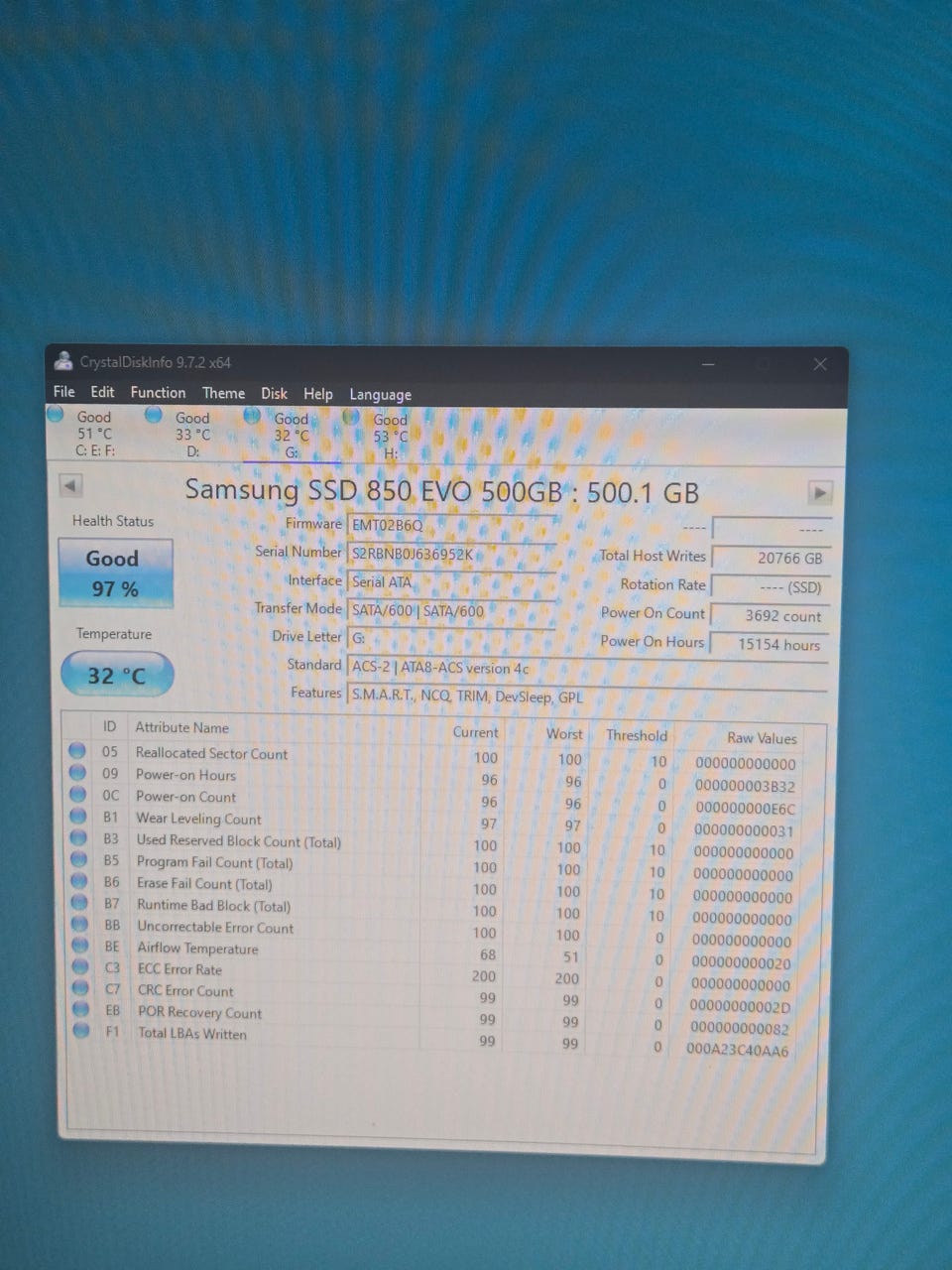Select the D: drive status icon
Screen dimensions: 952x1270
coord(154,416)
